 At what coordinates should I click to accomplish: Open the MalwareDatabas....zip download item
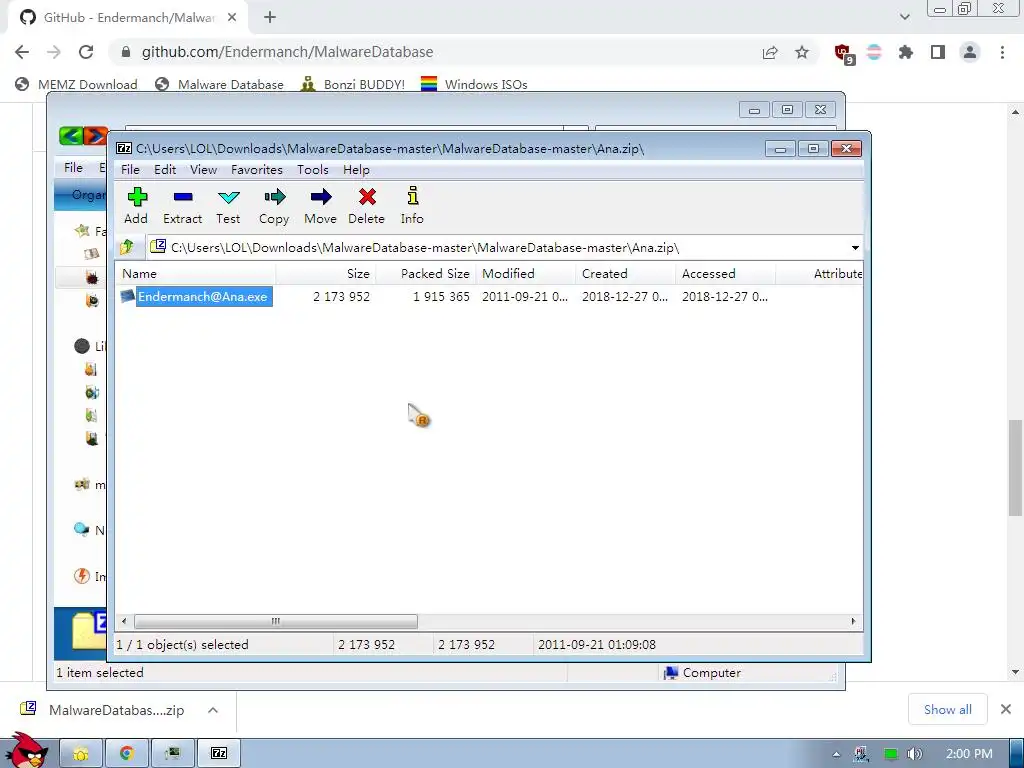pyautogui.click(x=103, y=710)
